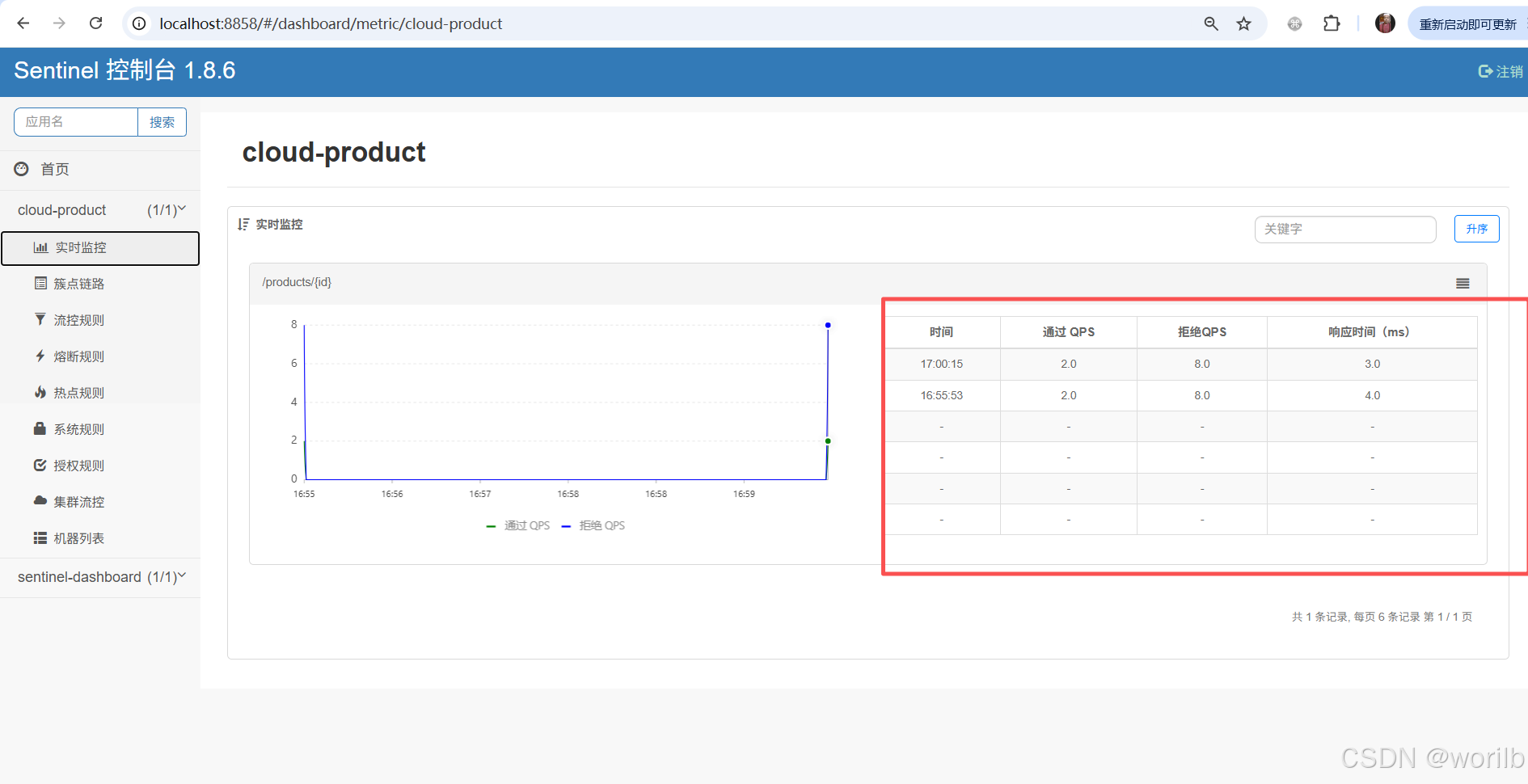Click the 3.0 response time value
Image resolution: width=1528 pixels, height=784 pixels.
pyautogui.click(x=1372, y=364)
